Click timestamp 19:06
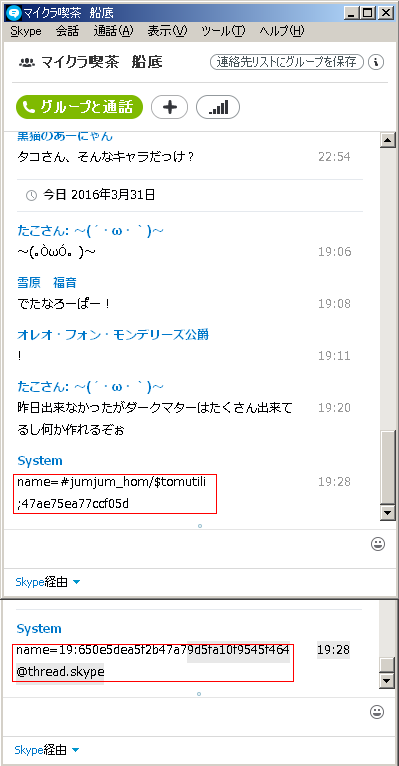The height and width of the screenshot is (766, 399). click(x=335, y=252)
